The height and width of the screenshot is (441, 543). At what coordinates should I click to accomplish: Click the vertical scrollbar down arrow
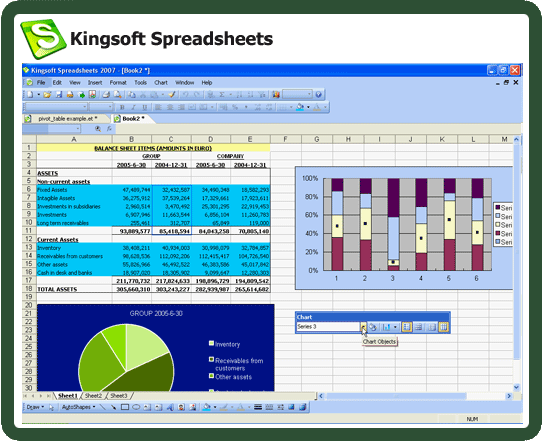(x=516, y=387)
